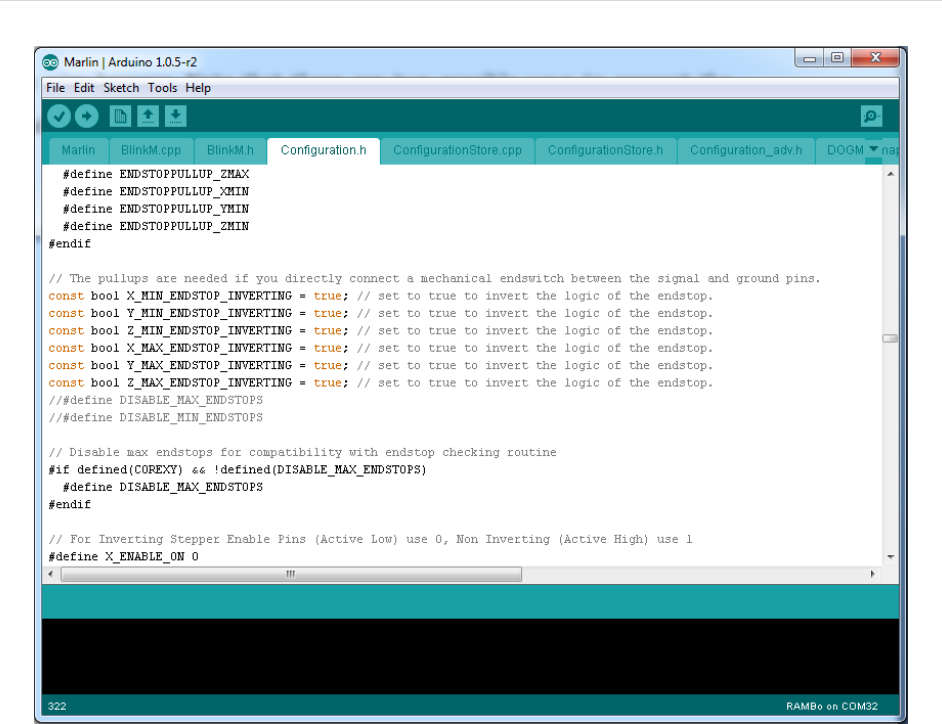Click 'true' on the Z_MIN_ENDSTOP_INVERTING line
The width and height of the screenshot is (942, 724).
point(327,331)
